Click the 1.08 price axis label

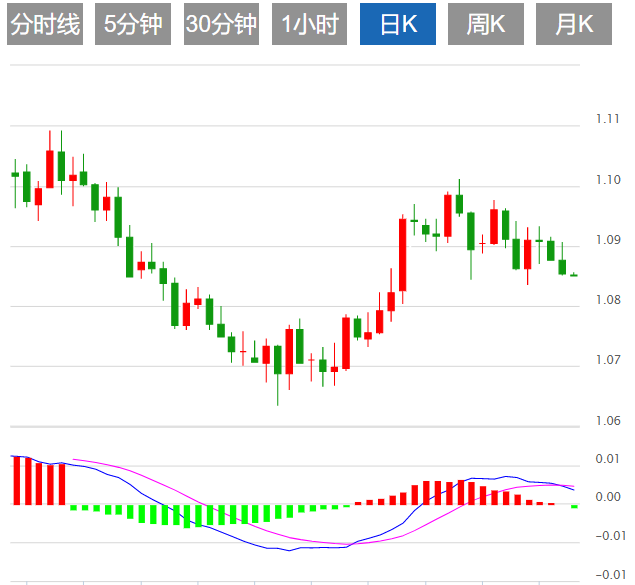[607, 300]
